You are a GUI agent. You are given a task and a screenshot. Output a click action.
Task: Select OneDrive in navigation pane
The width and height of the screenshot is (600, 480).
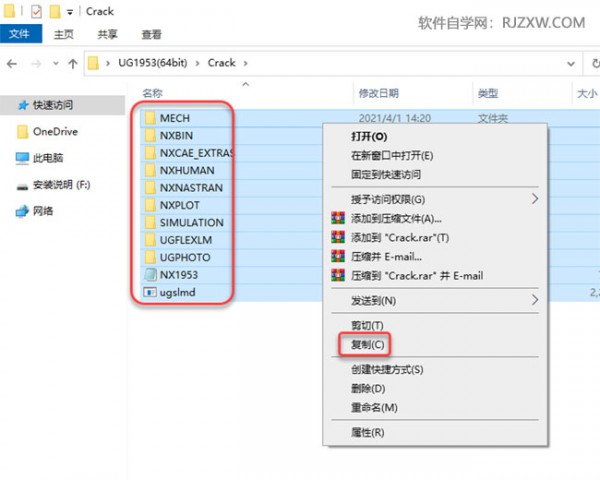55,132
